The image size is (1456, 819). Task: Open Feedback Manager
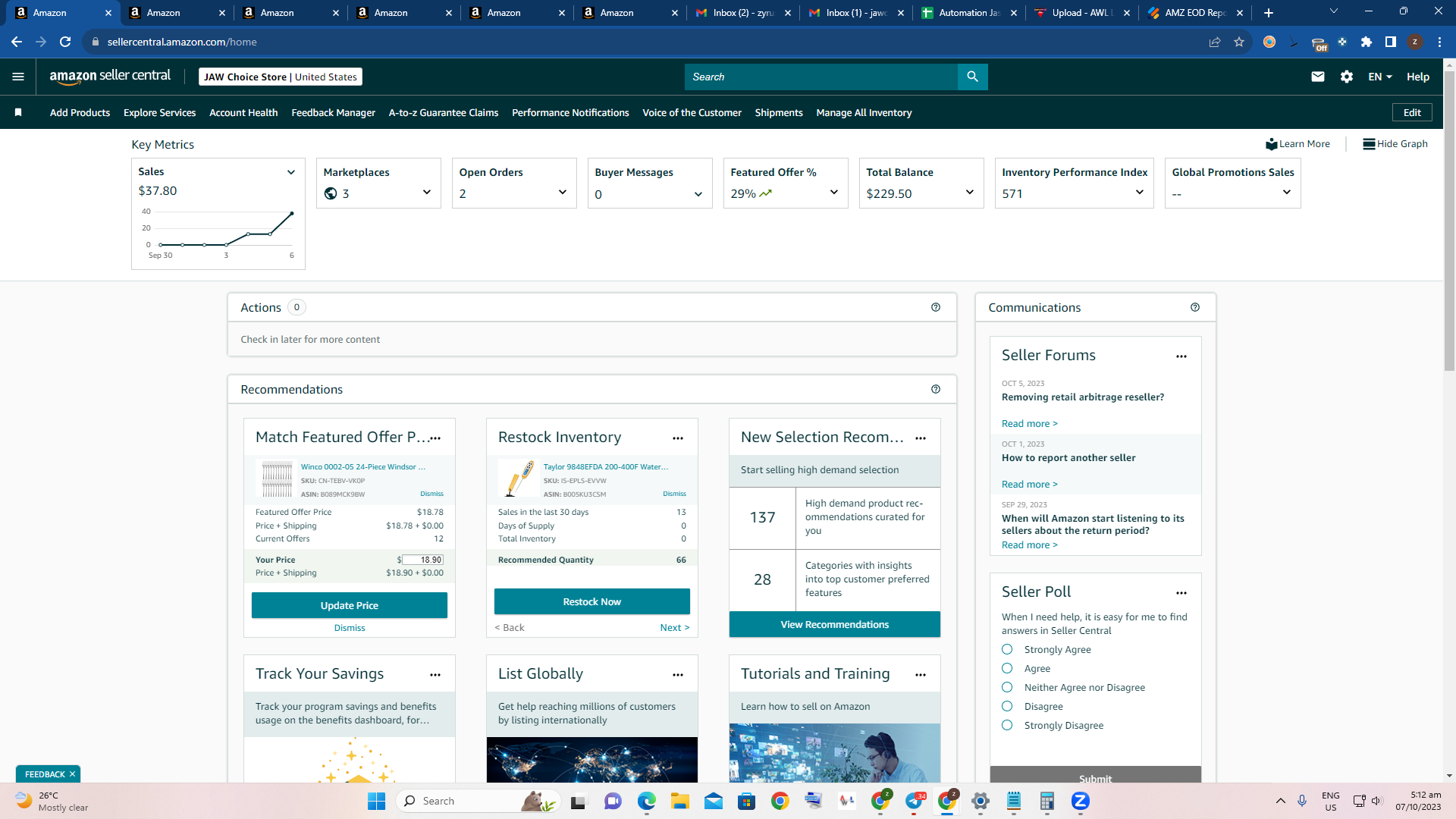coord(333,112)
